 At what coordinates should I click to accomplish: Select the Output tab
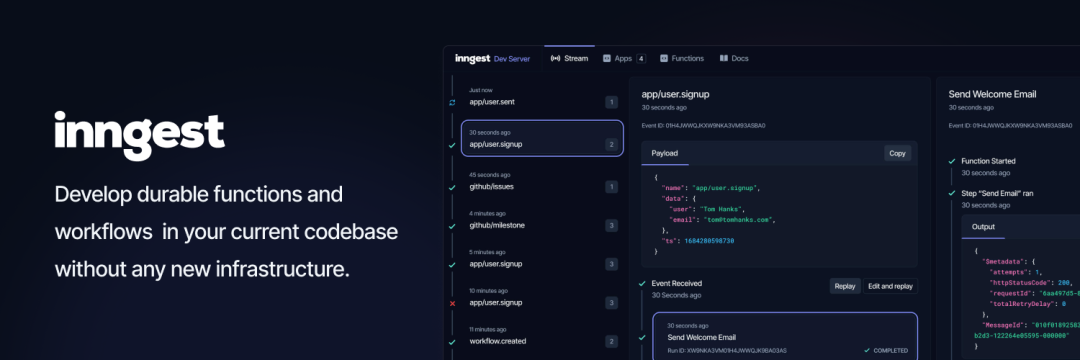click(x=983, y=226)
